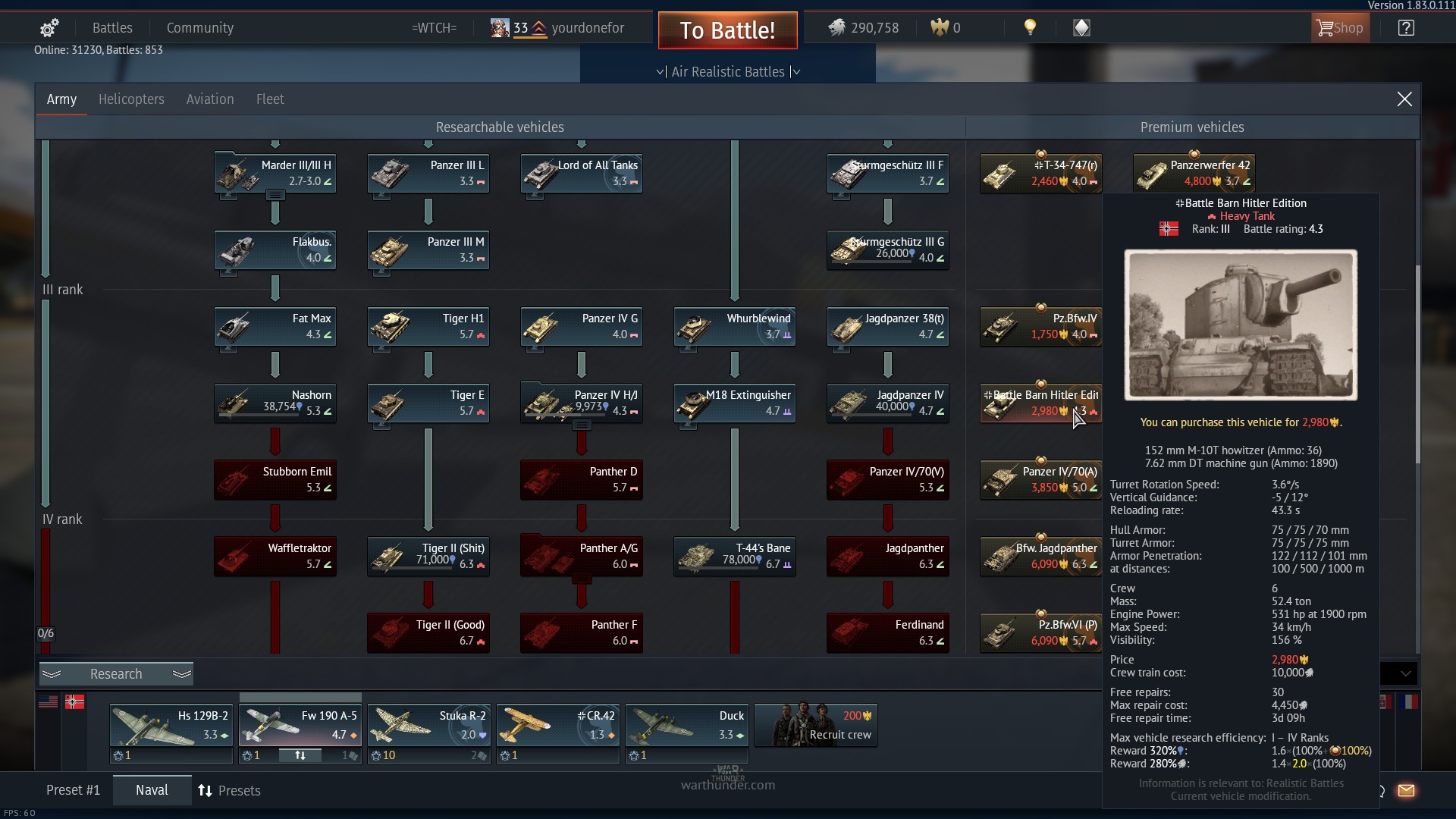The height and width of the screenshot is (819, 1456).
Task: Expand game mode selector right chevron
Action: pos(795,72)
